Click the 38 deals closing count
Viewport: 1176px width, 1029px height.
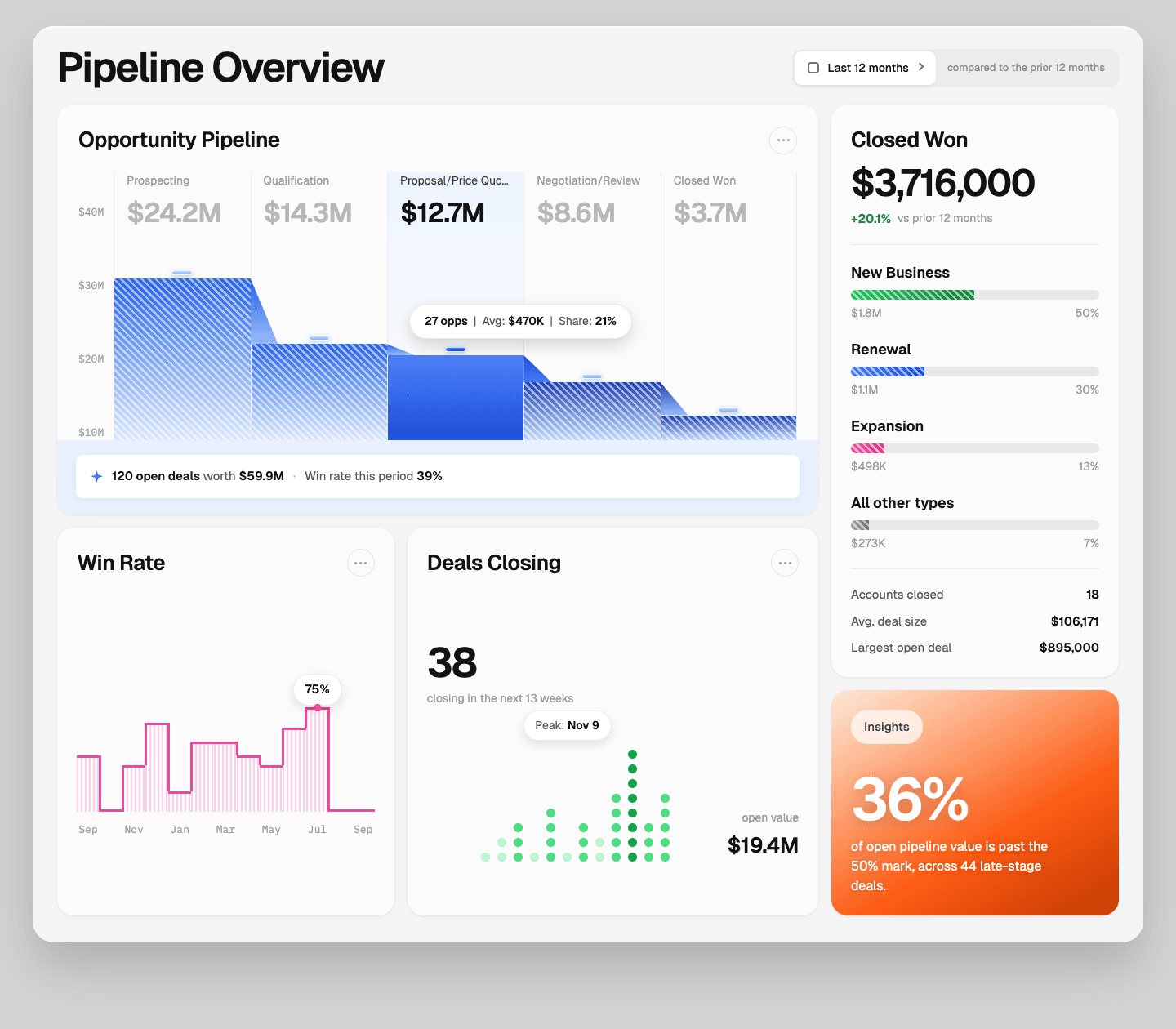pyautogui.click(x=452, y=662)
